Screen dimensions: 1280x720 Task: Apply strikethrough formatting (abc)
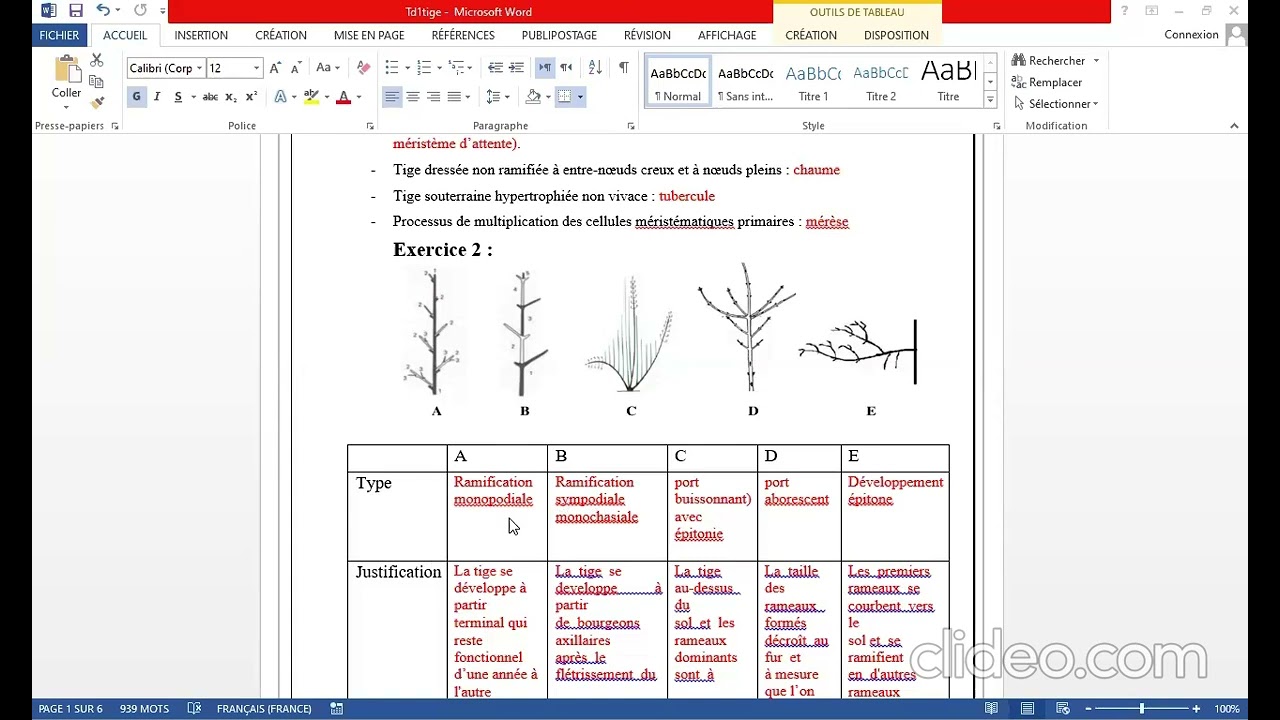point(210,97)
